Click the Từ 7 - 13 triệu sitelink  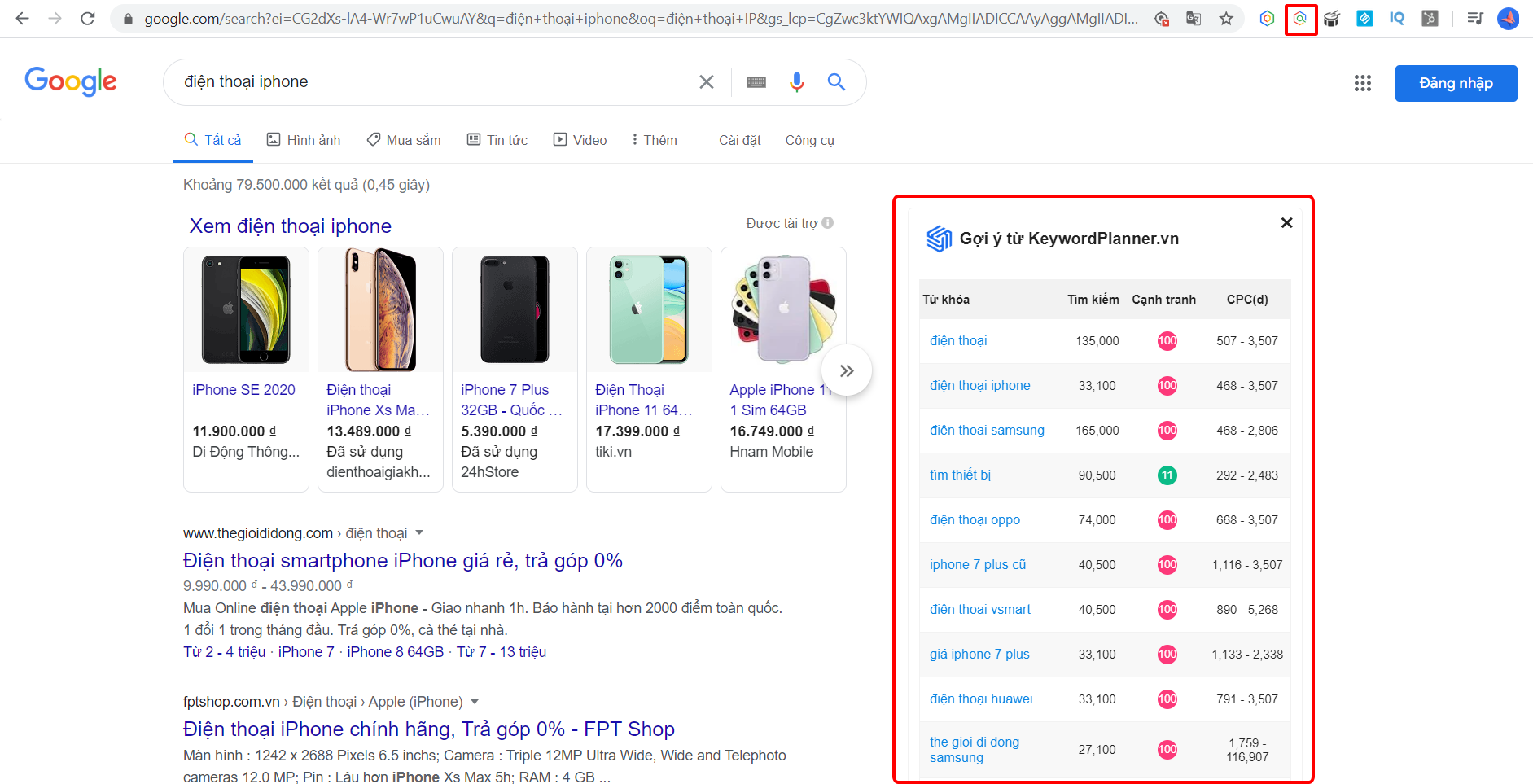point(502,652)
